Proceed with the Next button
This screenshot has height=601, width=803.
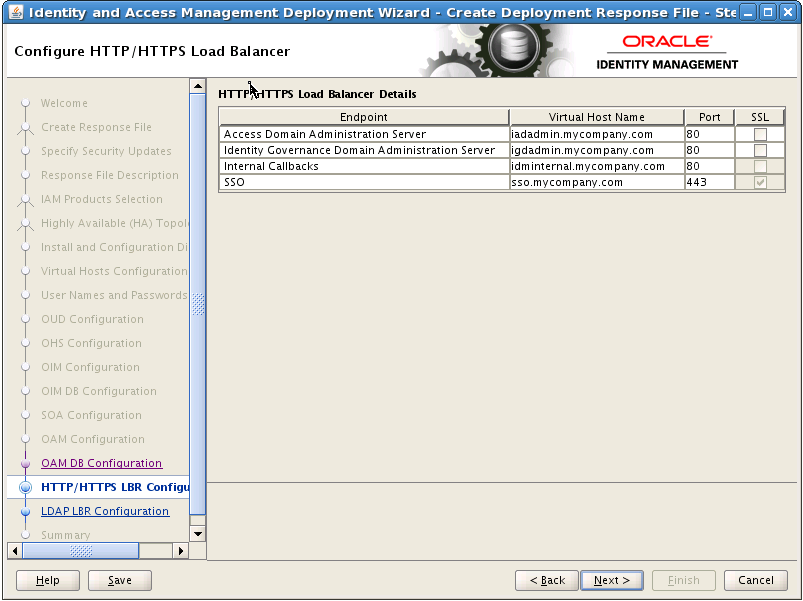coord(612,580)
